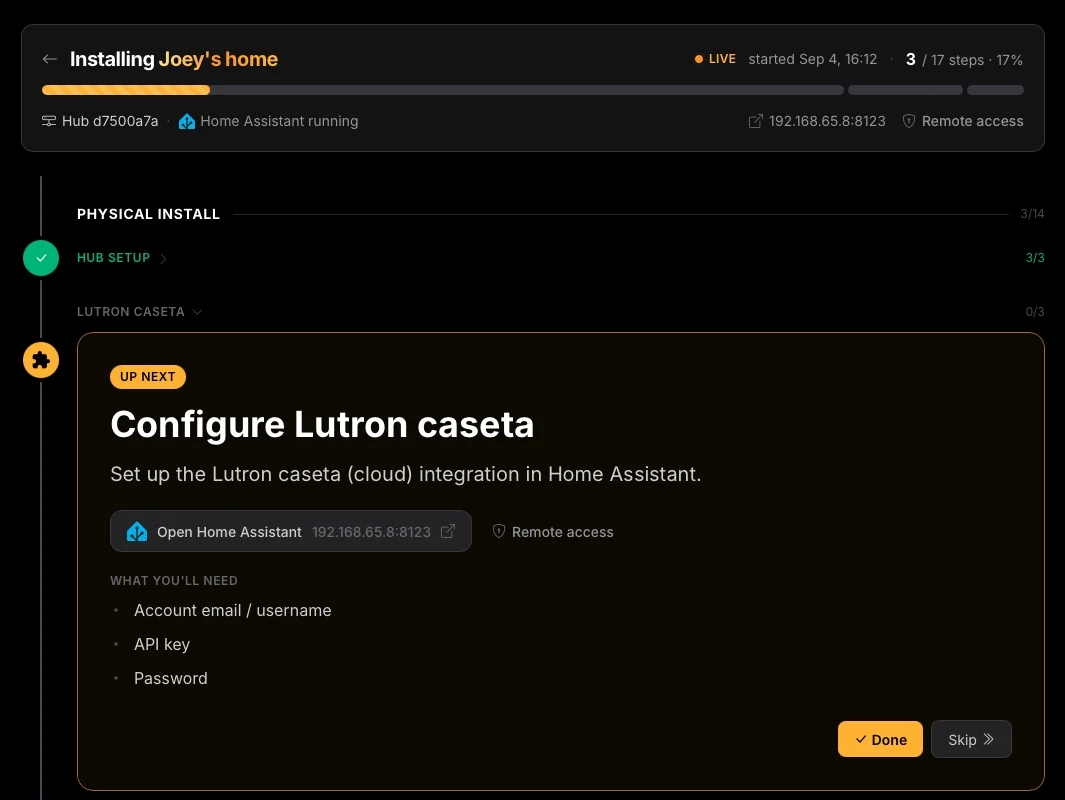Click the Lutron Caseta section label
1065x800 pixels.
tap(130, 312)
